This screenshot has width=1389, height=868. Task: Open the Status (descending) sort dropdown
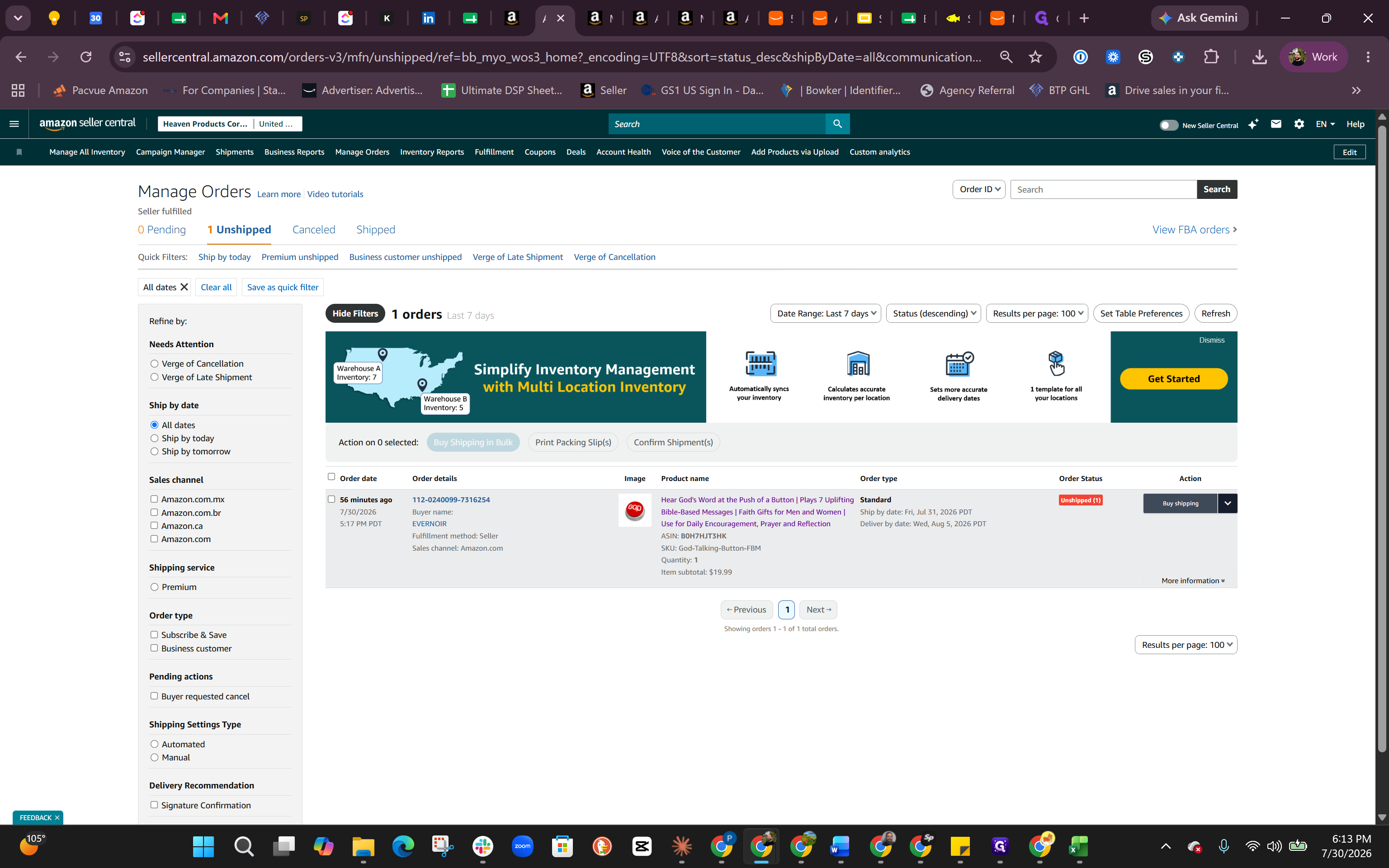[933, 313]
